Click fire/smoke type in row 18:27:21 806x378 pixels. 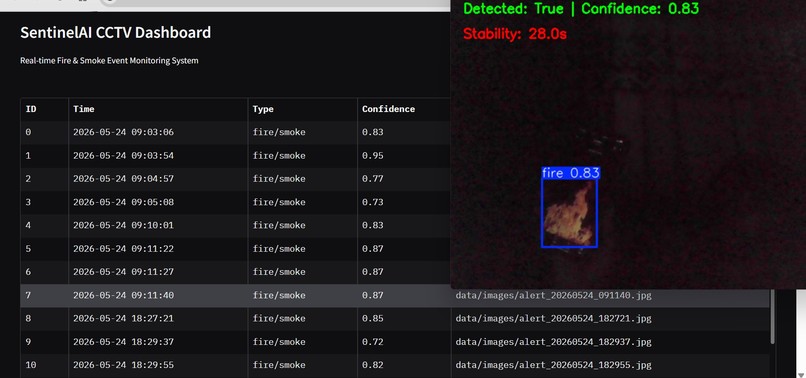[279, 318]
